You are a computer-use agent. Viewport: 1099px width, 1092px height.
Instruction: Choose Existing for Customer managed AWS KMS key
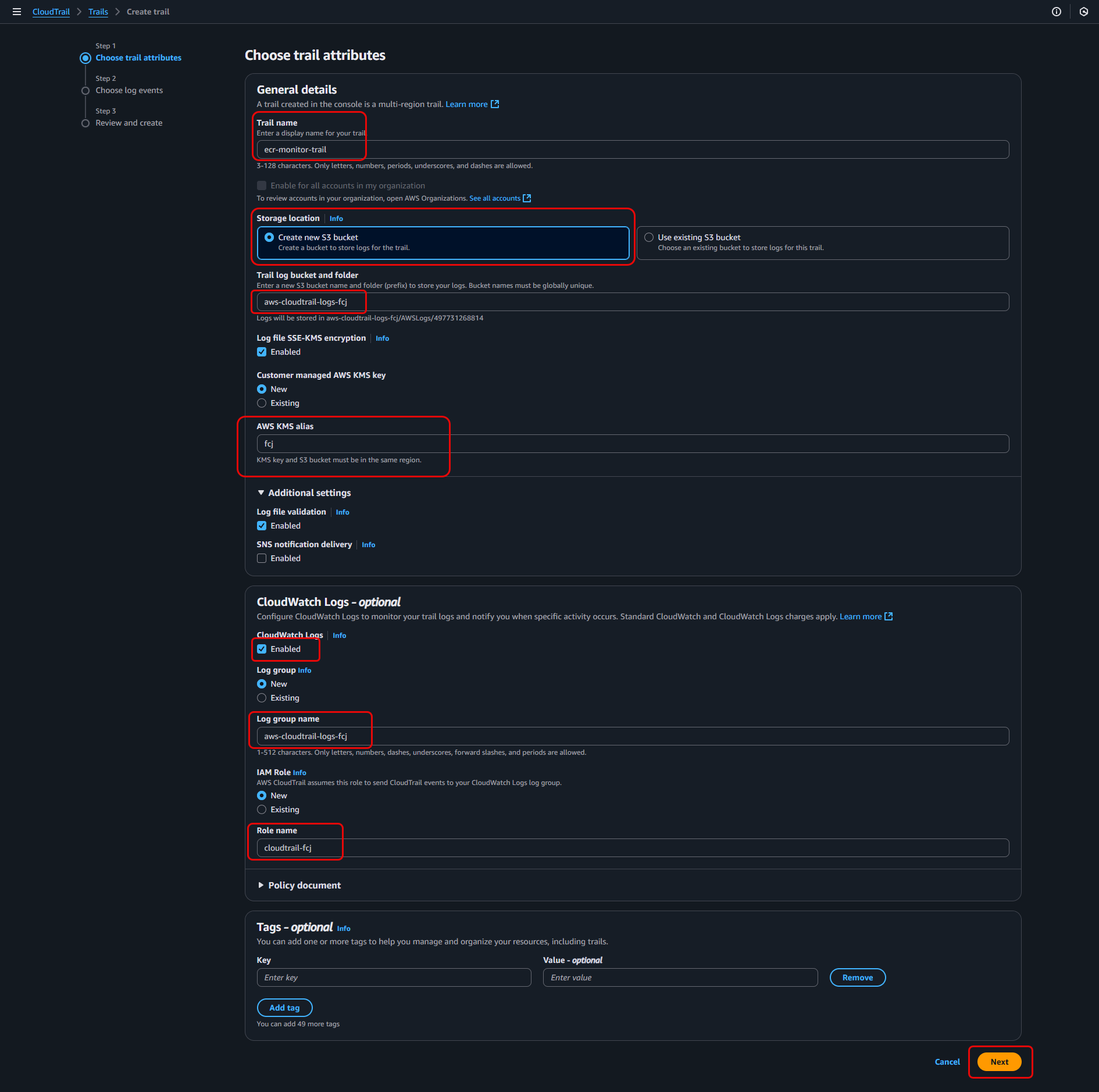click(262, 403)
